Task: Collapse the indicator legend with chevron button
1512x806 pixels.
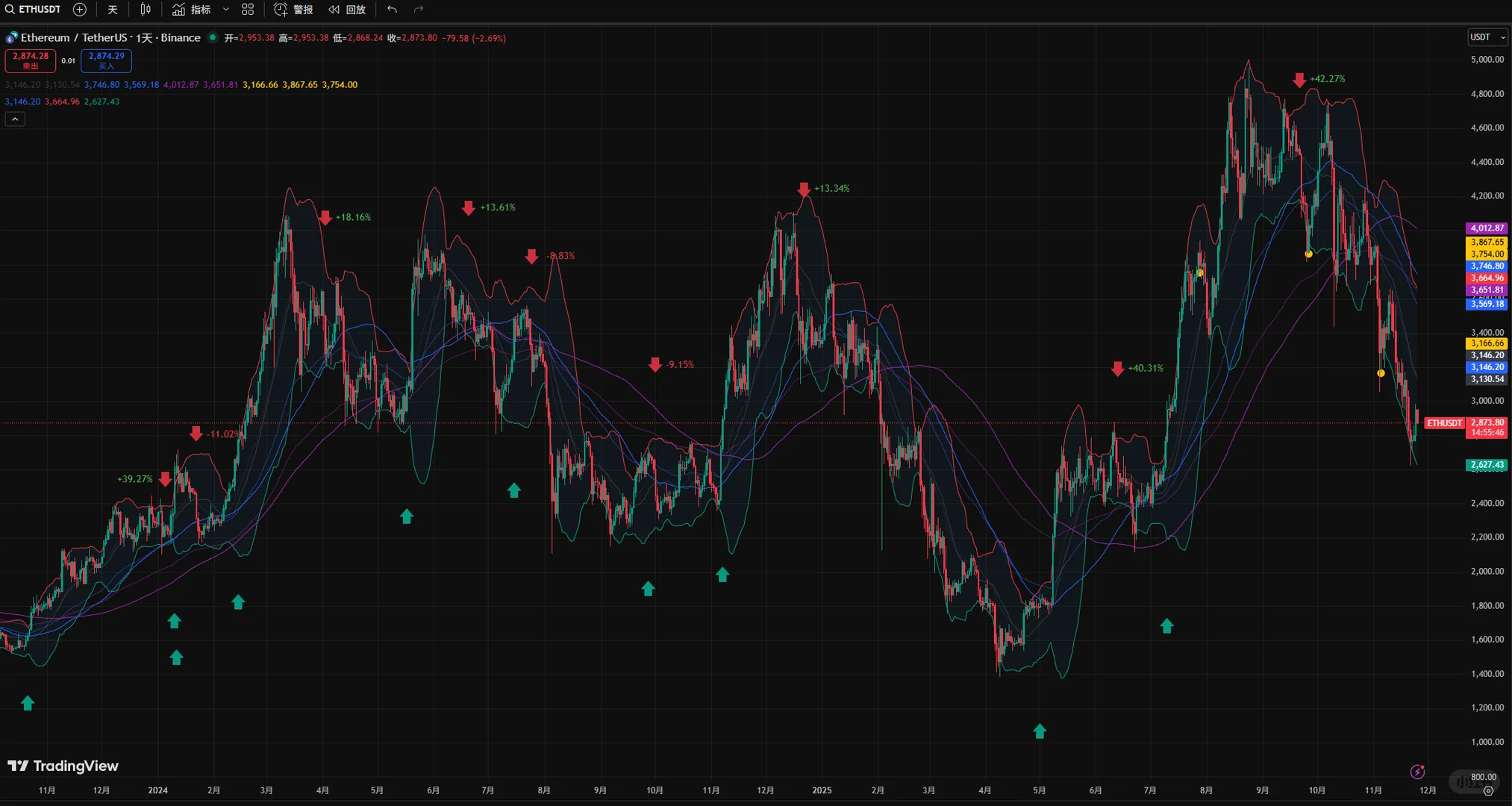Action: pos(15,119)
